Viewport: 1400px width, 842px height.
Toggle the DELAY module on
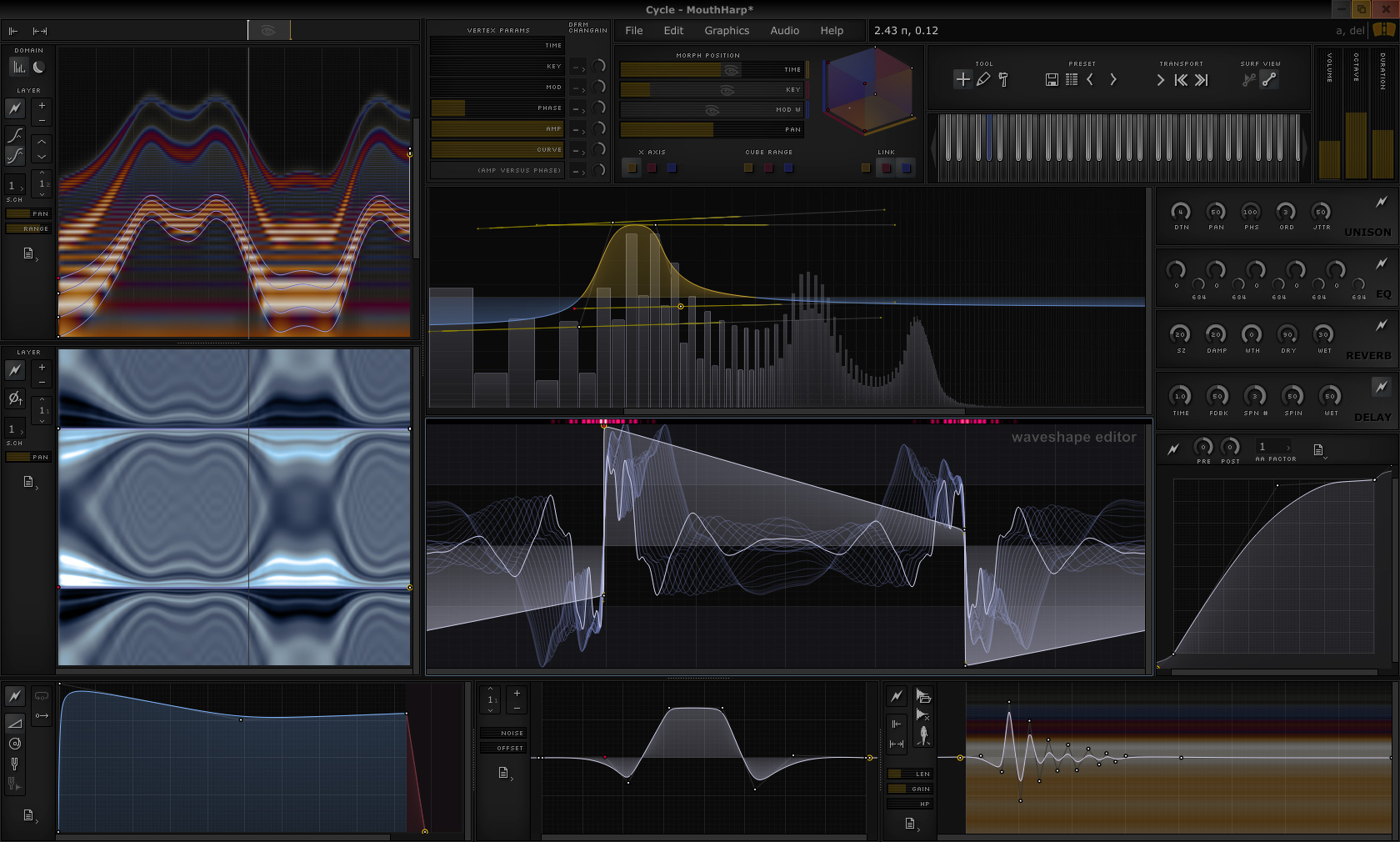[x=1381, y=387]
